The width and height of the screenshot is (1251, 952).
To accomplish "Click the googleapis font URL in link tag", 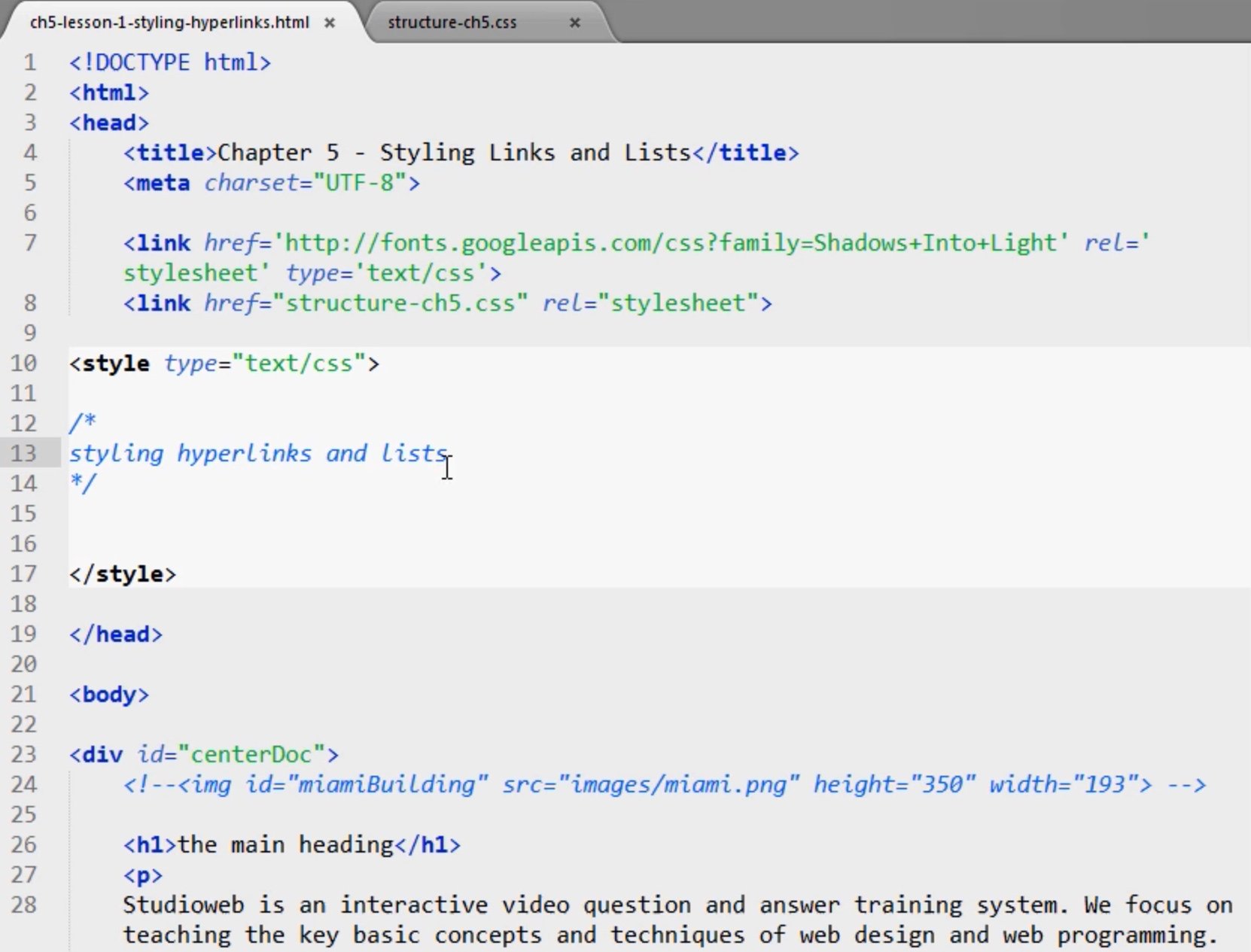I will (671, 243).
